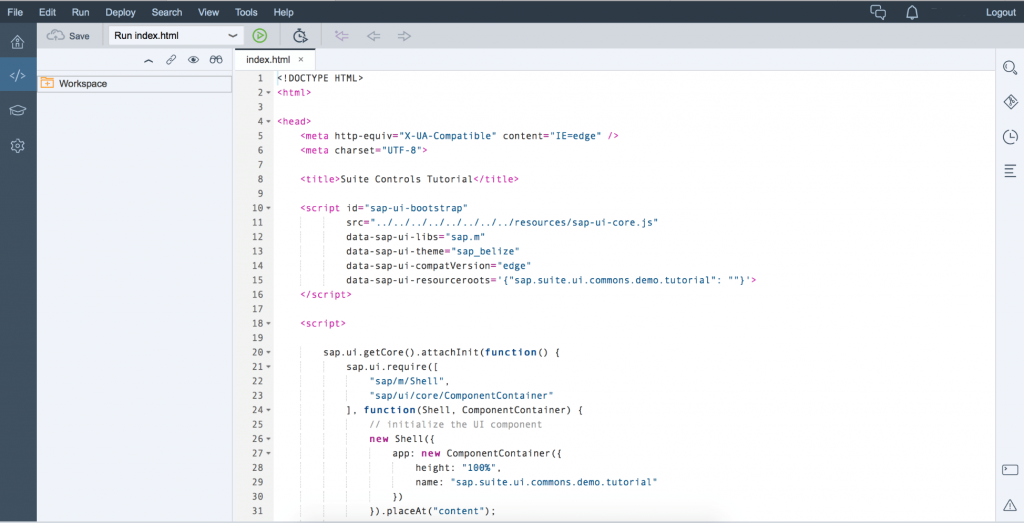
Task: Open the Search menu
Action: click(167, 12)
